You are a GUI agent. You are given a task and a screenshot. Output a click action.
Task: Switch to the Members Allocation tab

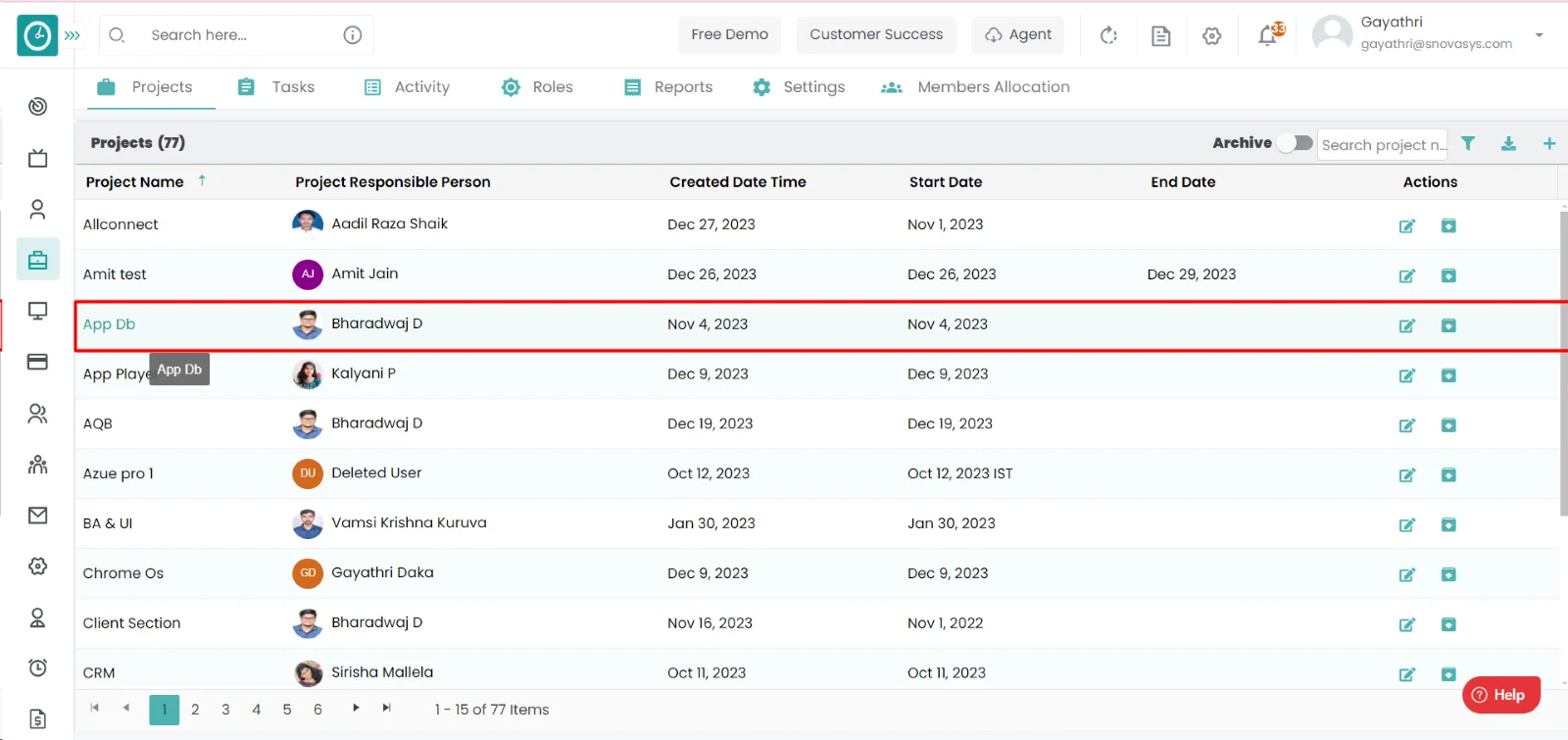[x=975, y=87]
